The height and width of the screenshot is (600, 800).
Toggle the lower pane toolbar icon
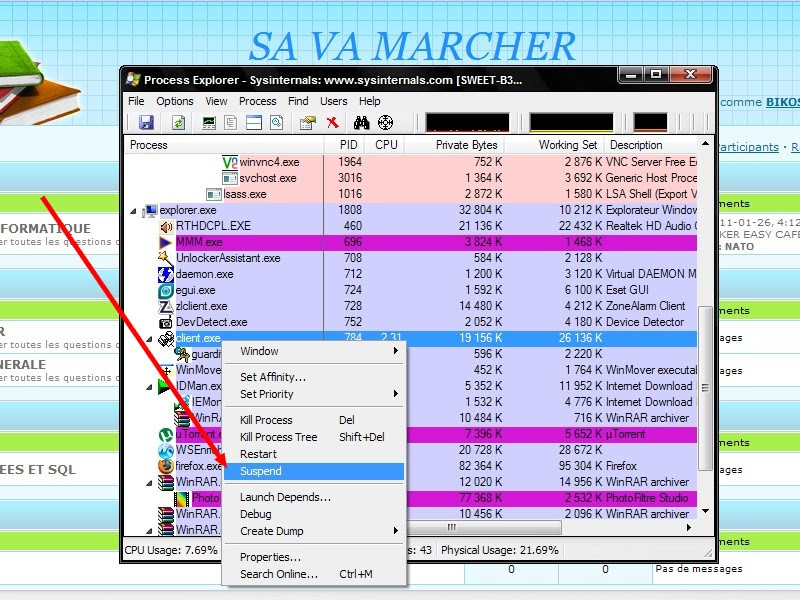pos(254,122)
